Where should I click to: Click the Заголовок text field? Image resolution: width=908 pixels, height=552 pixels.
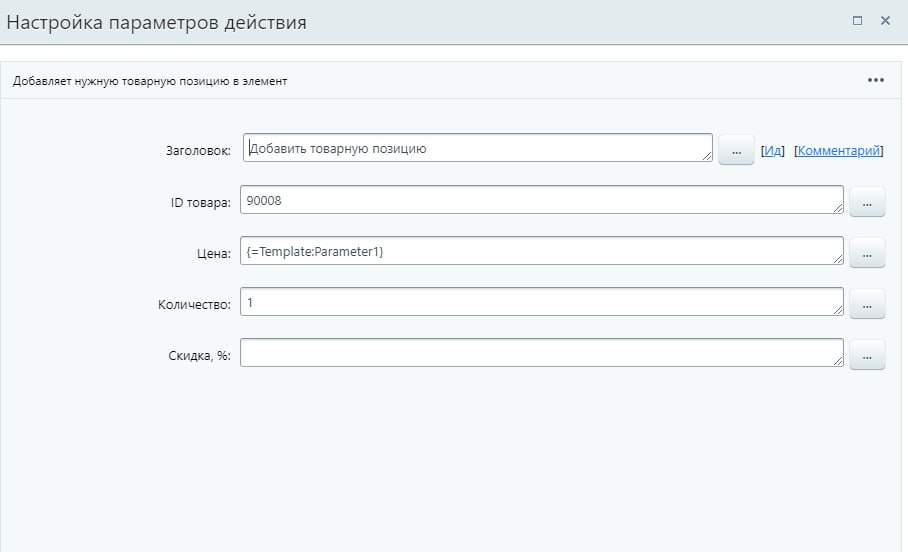tap(477, 149)
